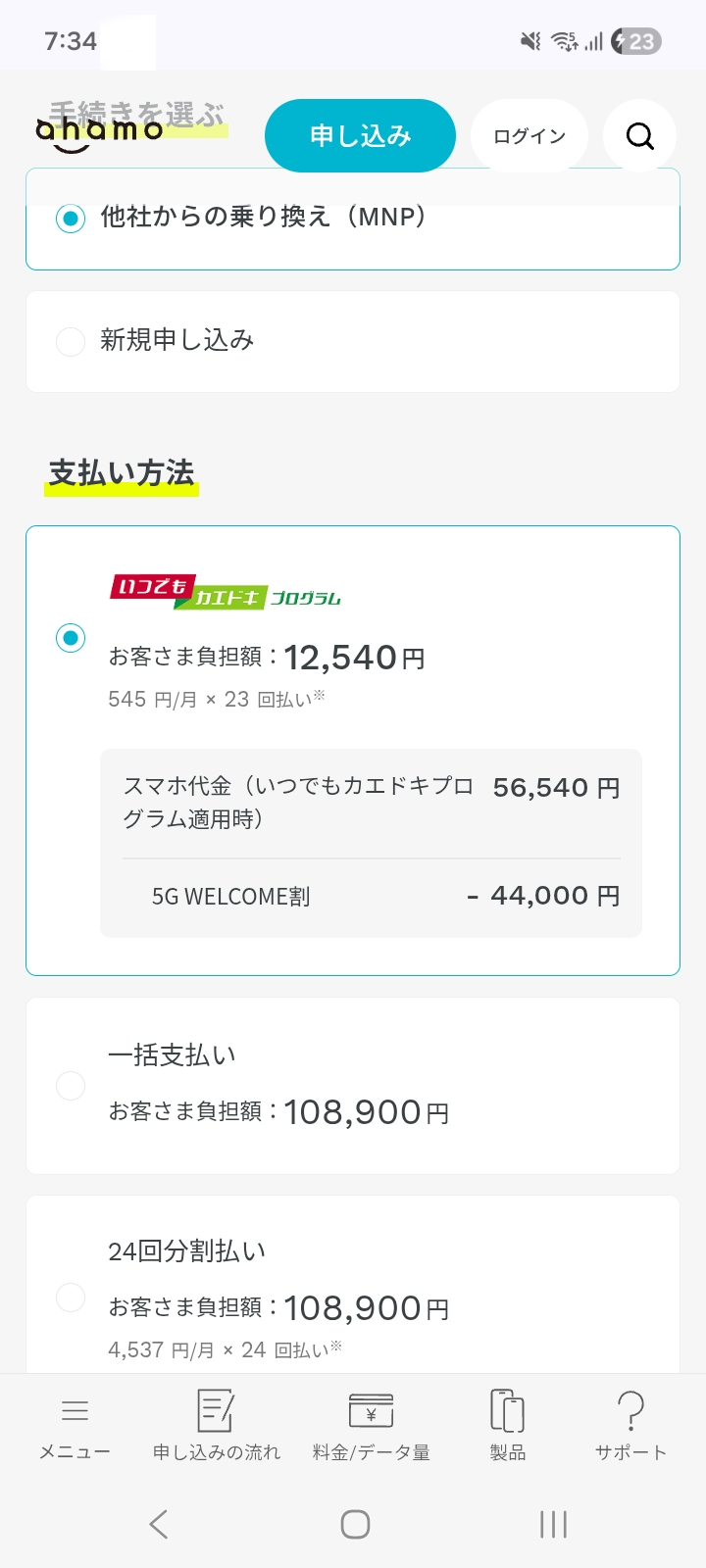The width and height of the screenshot is (706, 1568).
Task: Tap the いつでもカエドキプログラム logo banner
Action: pos(226,592)
